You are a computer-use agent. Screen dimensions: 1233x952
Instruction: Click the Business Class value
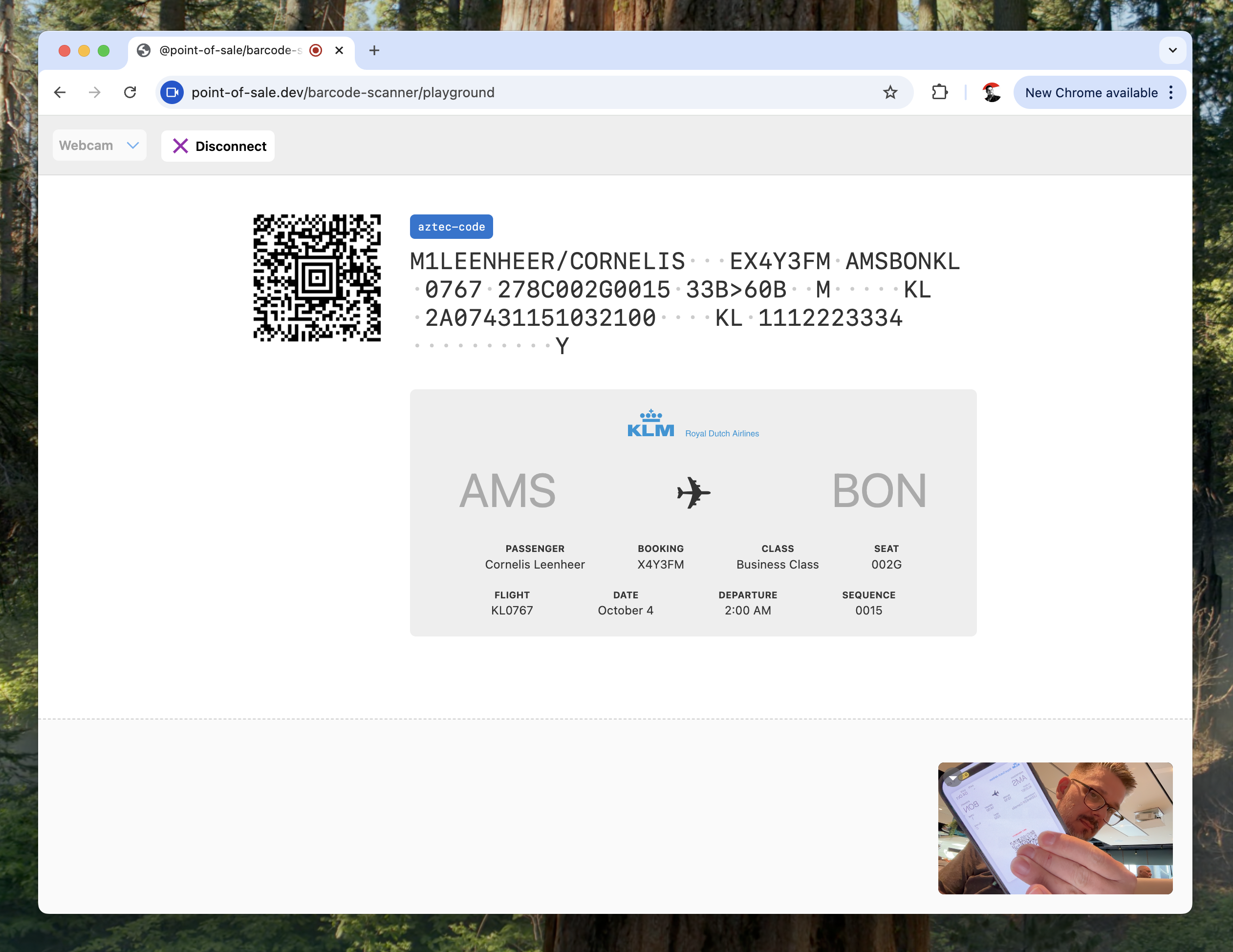pos(778,564)
